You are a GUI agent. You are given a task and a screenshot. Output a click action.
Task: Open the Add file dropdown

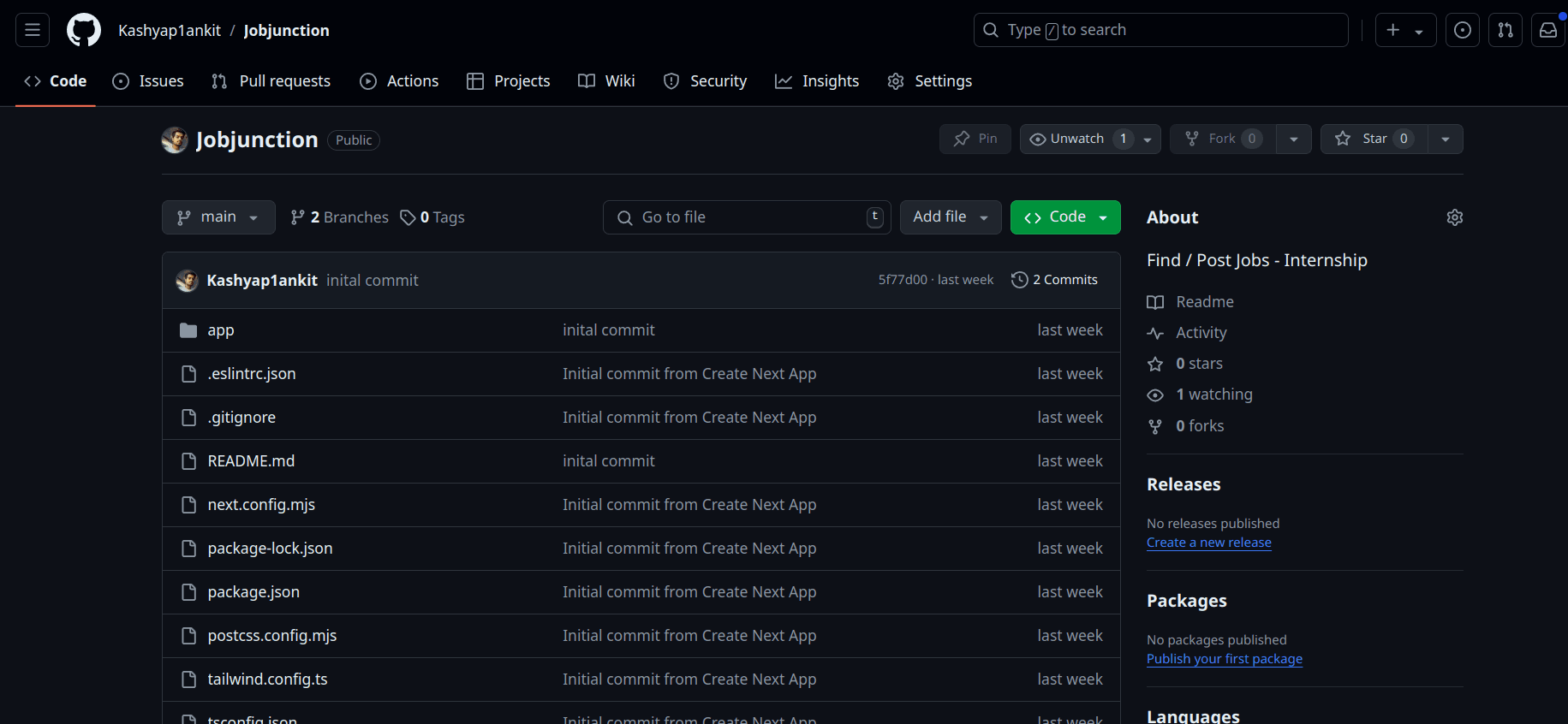point(951,217)
